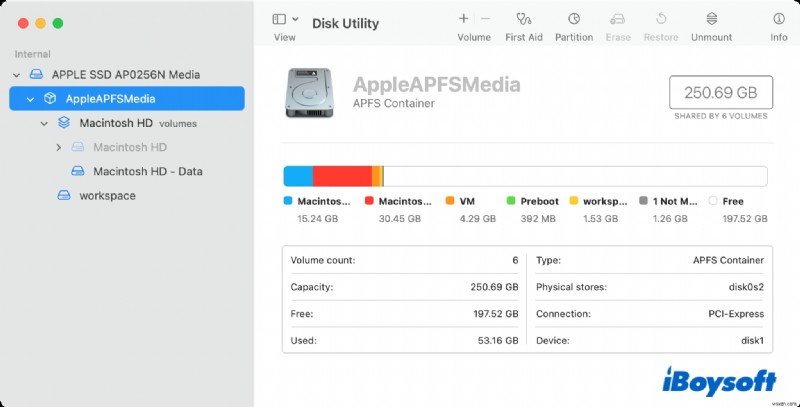Select Macintosh HD volumes group row

(127, 123)
